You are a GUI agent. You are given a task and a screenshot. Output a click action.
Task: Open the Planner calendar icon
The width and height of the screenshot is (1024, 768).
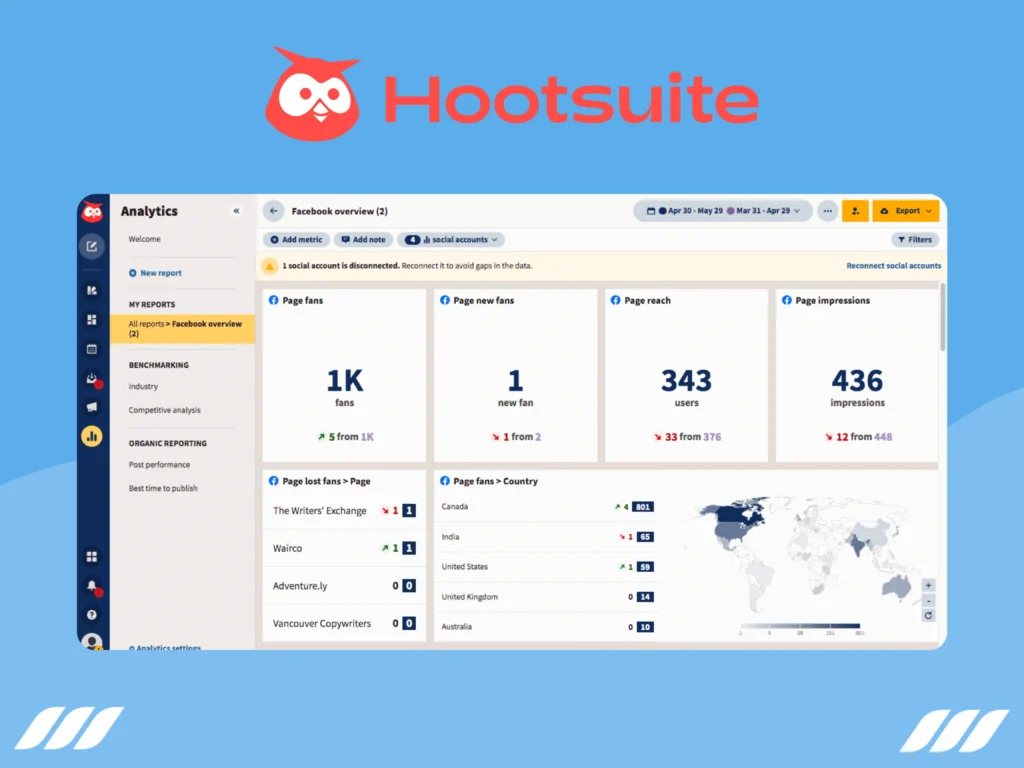[92, 347]
